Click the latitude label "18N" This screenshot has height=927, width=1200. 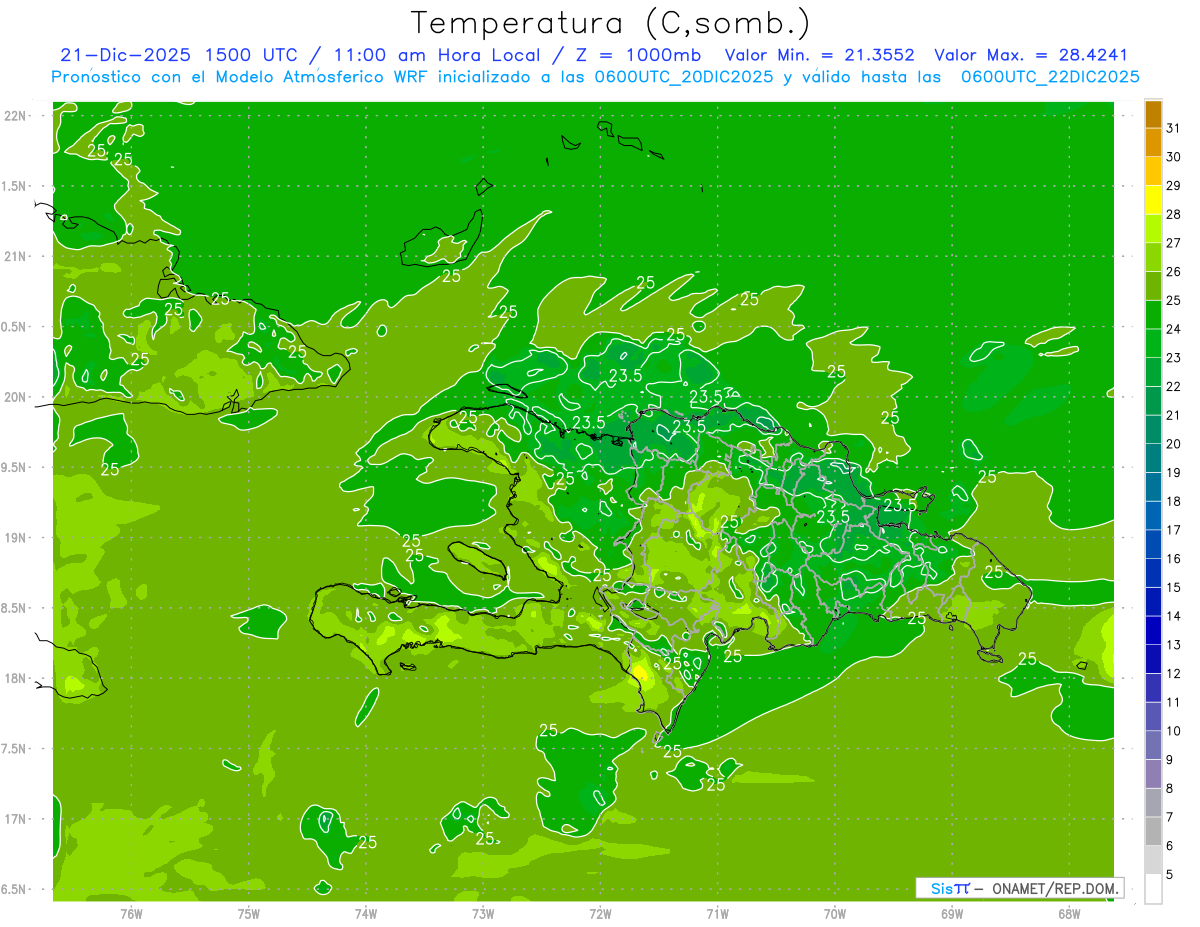tap(15, 679)
